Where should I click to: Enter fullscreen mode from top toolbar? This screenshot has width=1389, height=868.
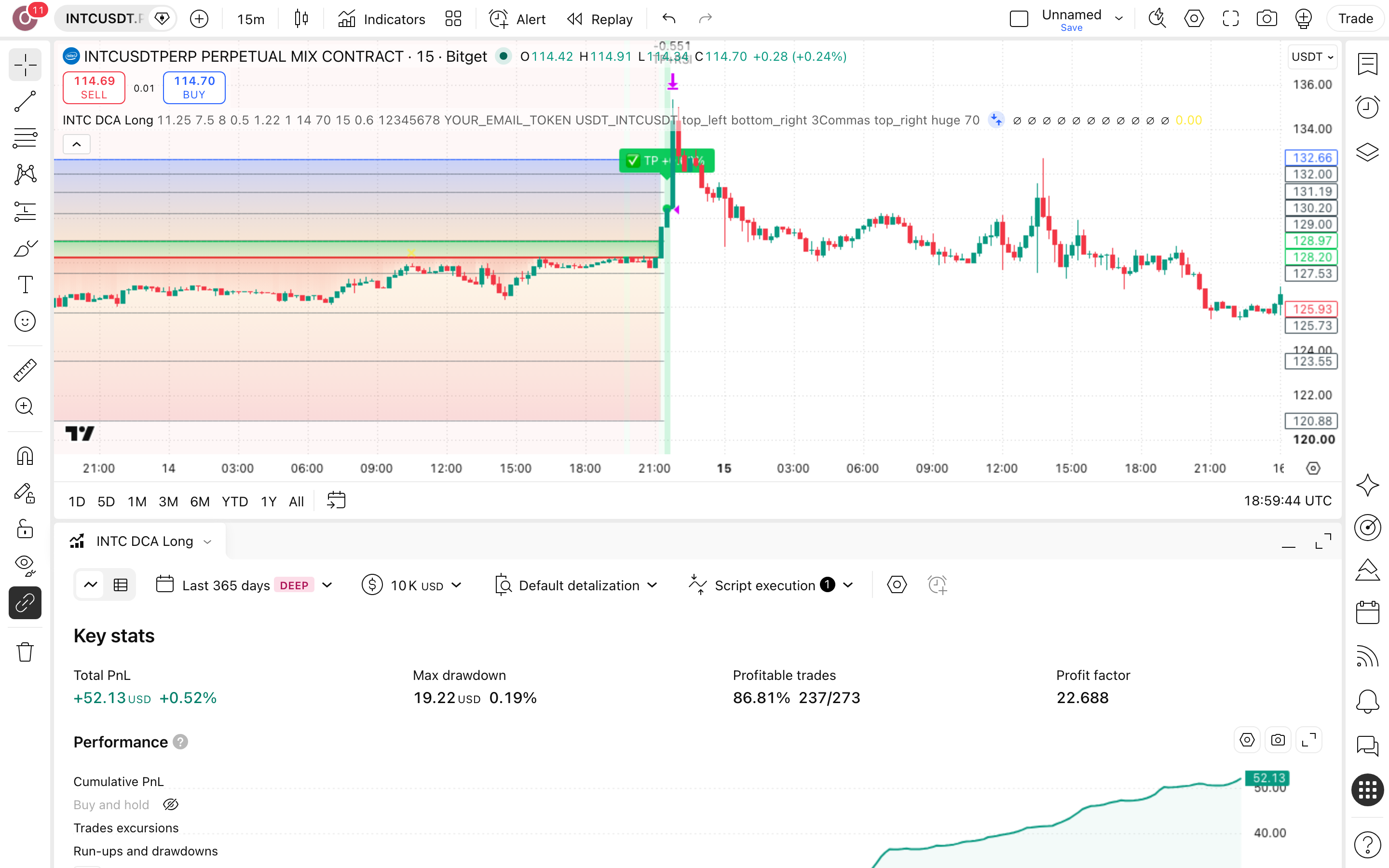pyautogui.click(x=1231, y=19)
